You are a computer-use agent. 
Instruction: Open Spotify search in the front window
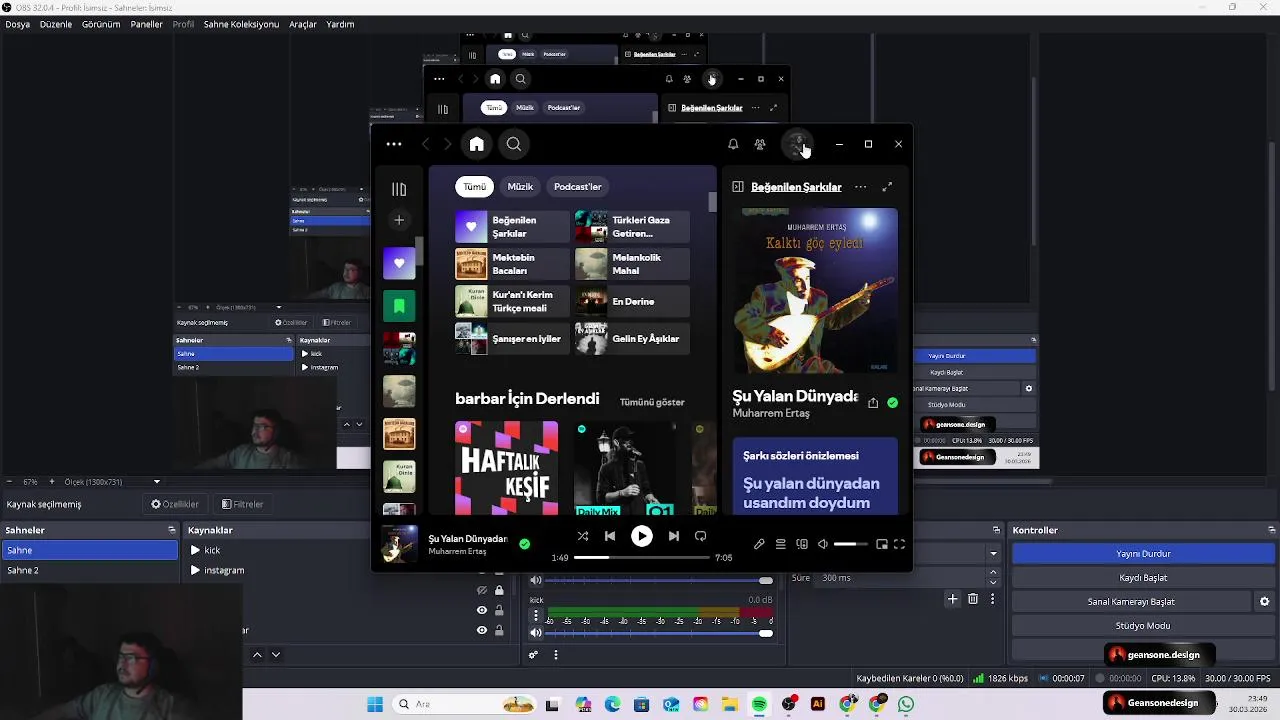point(514,144)
